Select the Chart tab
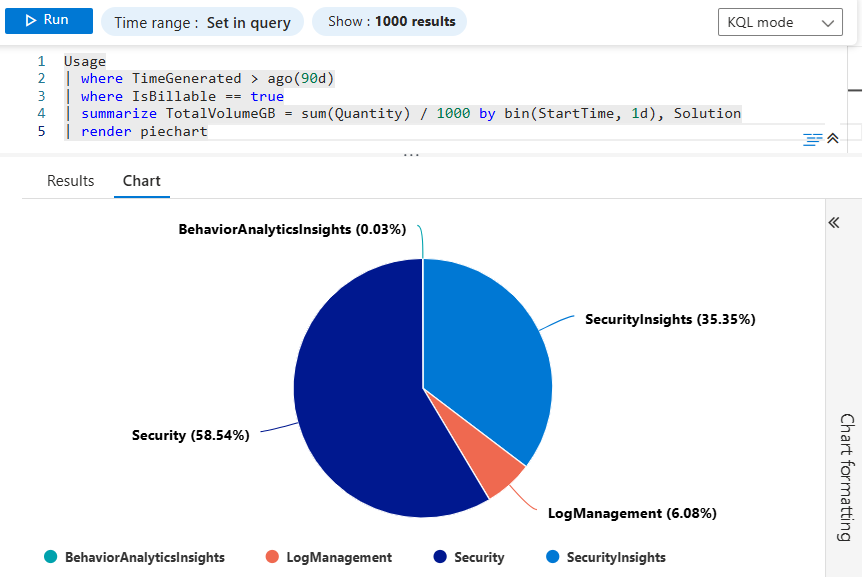868x577 pixels. (x=141, y=181)
